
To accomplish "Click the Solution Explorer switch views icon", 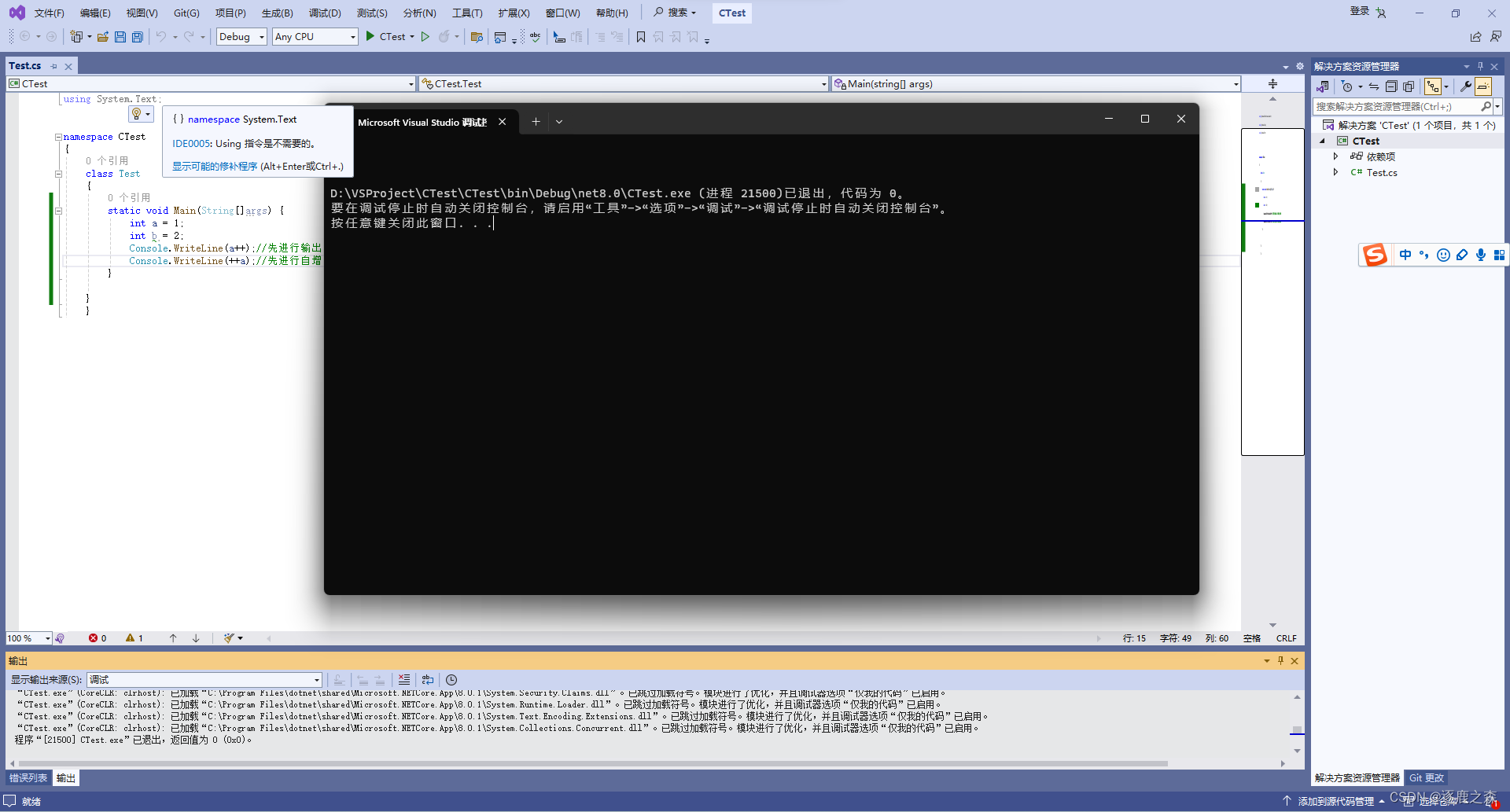I will 1323,86.
